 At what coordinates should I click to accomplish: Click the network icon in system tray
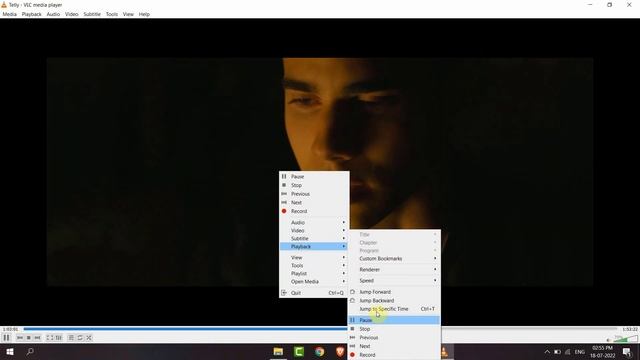(x=568, y=352)
